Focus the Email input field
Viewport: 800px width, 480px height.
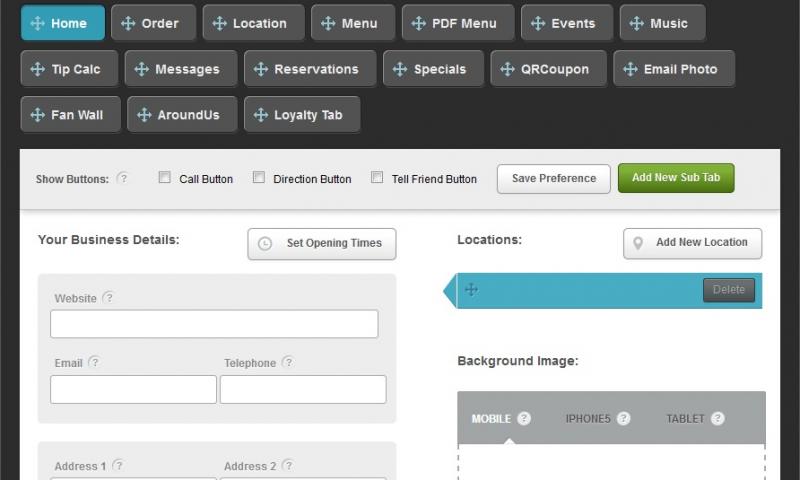(133, 389)
